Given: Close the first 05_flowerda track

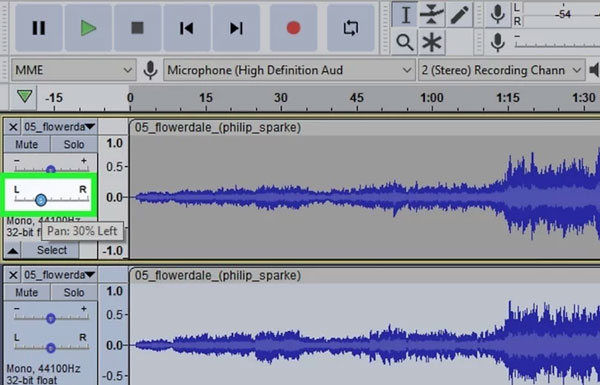Looking at the screenshot, I should point(13,127).
